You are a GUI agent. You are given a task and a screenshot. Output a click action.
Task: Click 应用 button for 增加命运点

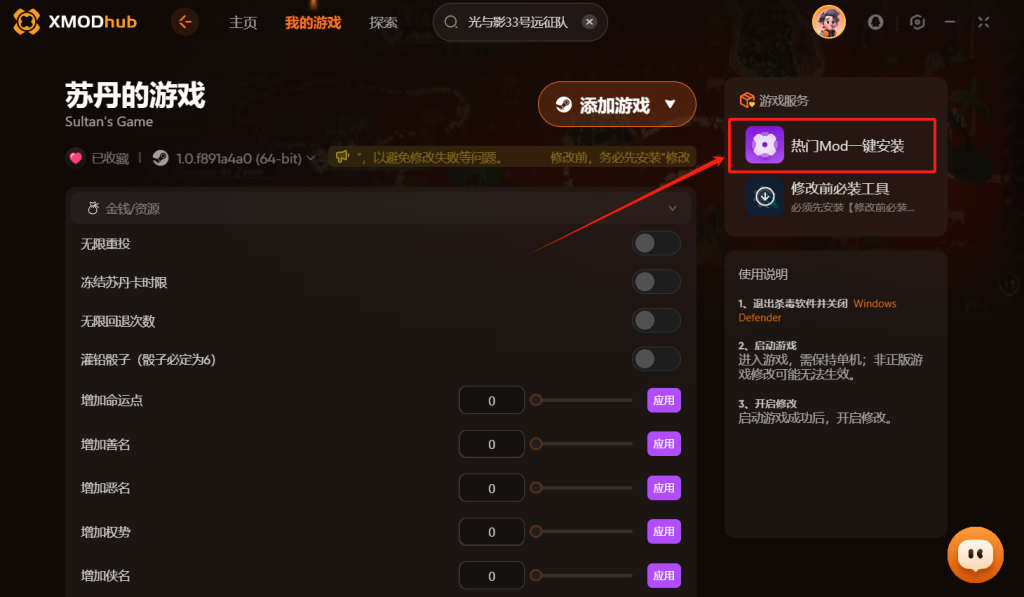click(664, 400)
